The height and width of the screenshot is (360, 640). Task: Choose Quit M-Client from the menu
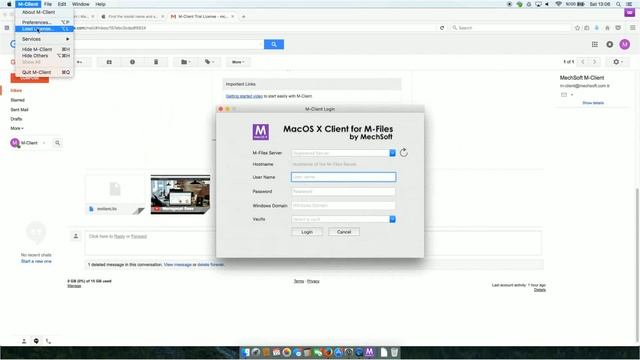[x=44, y=72]
